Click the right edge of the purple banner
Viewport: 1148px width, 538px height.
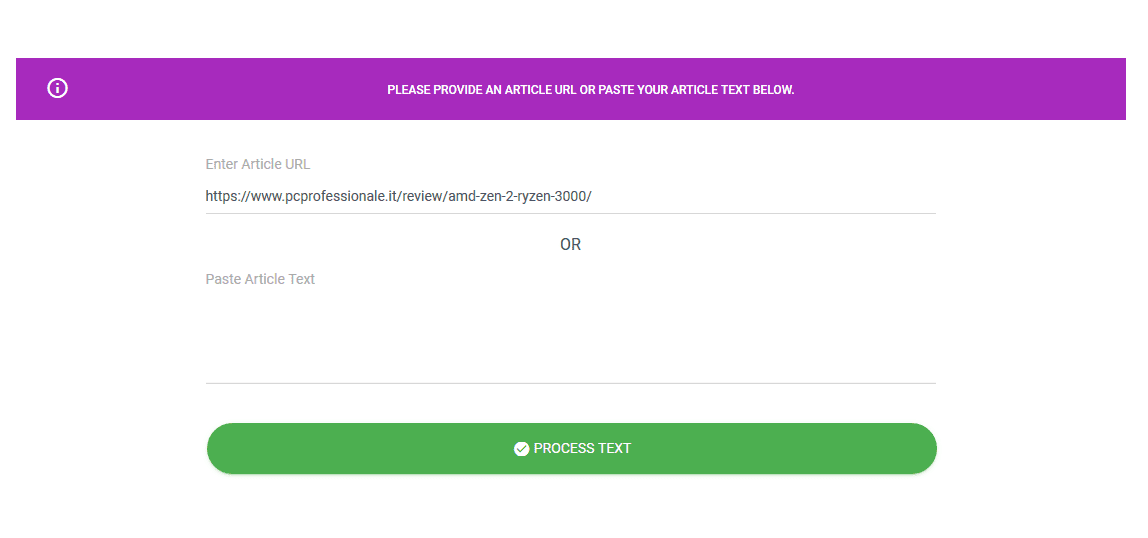tap(1115, 89)
